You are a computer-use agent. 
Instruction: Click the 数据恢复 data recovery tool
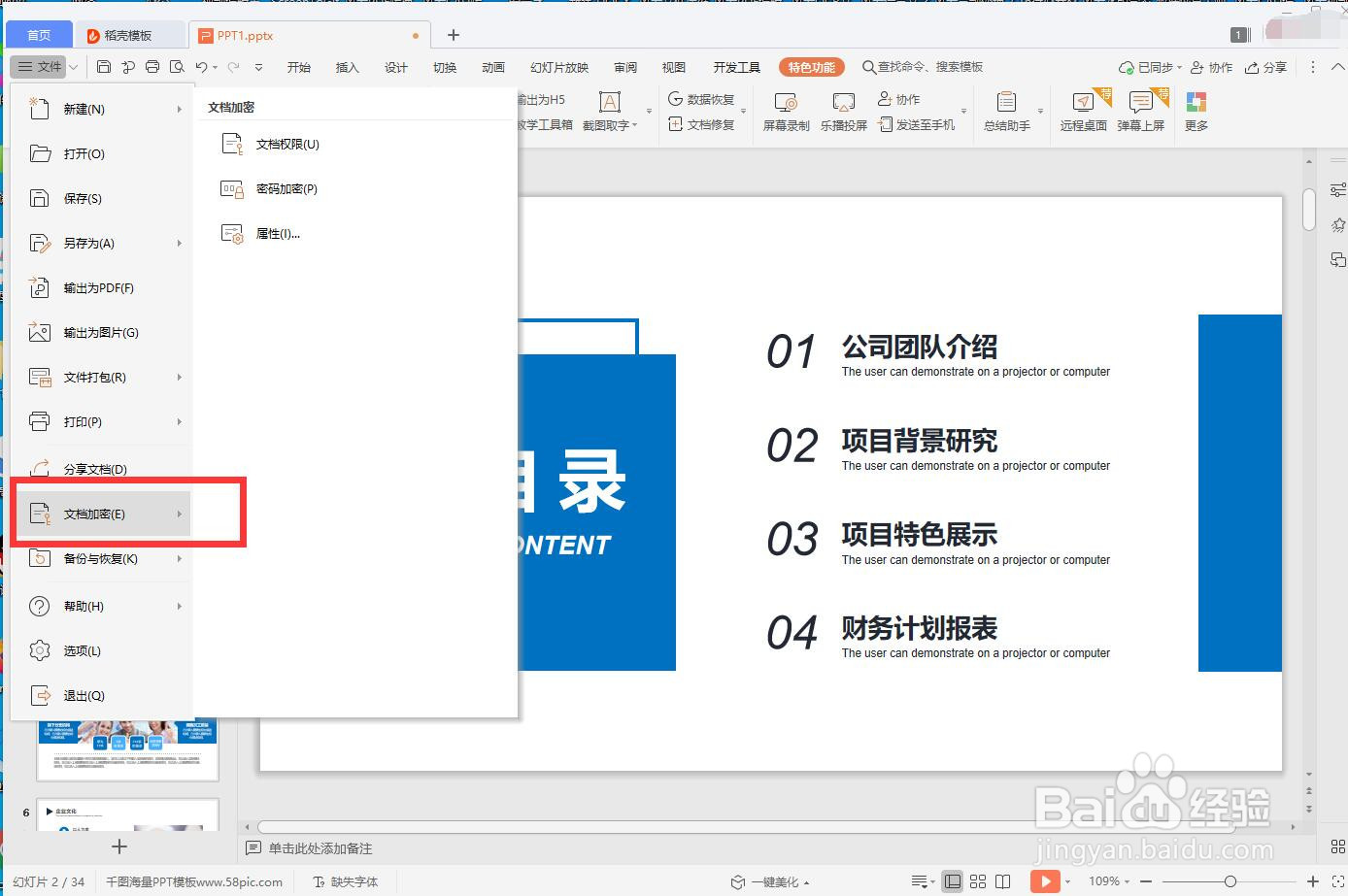[x=701, y=99]
